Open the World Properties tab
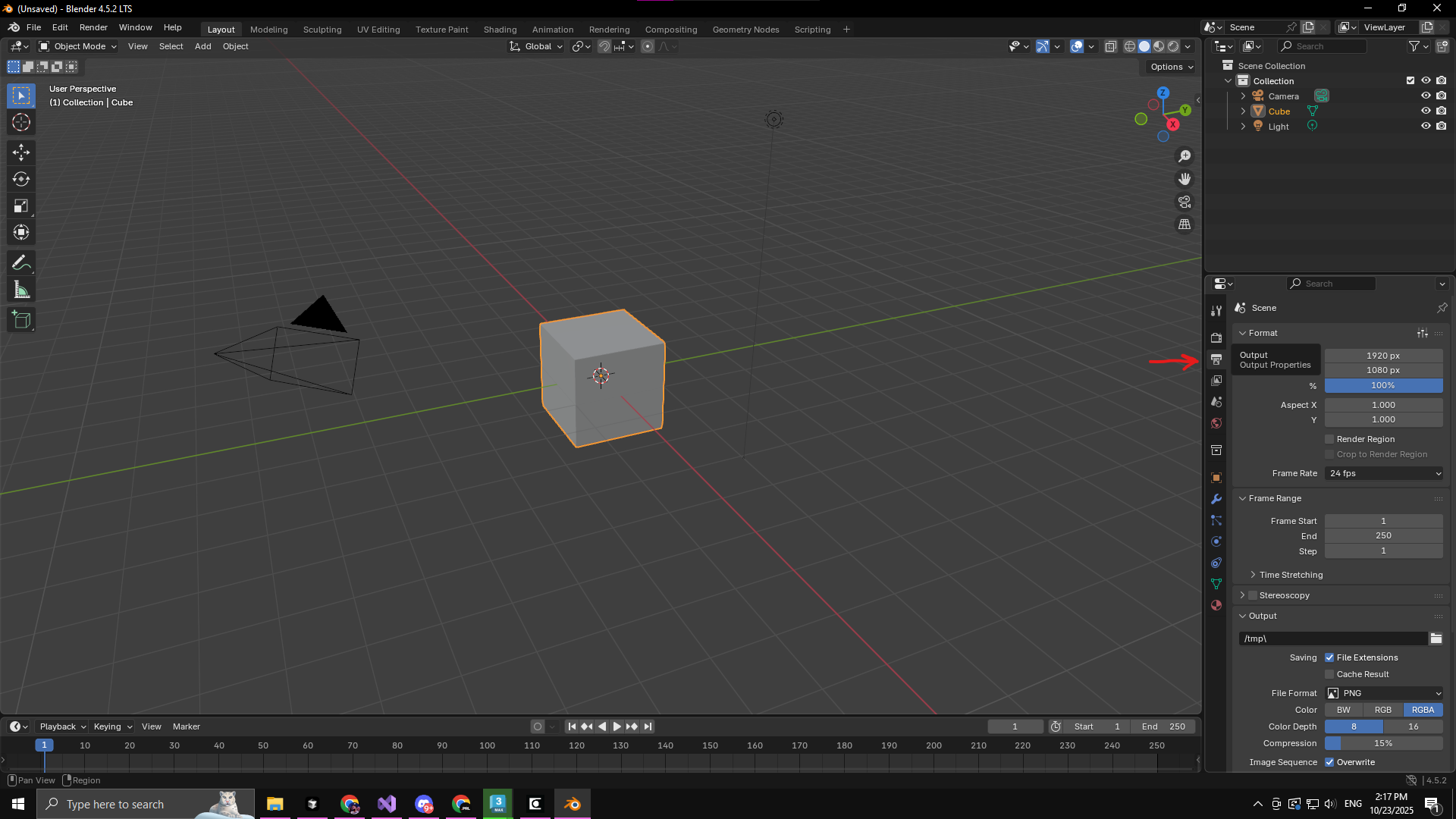The width and height of the screenshot is (1456, 819). pyautogui.click(x=1216, y=422)
